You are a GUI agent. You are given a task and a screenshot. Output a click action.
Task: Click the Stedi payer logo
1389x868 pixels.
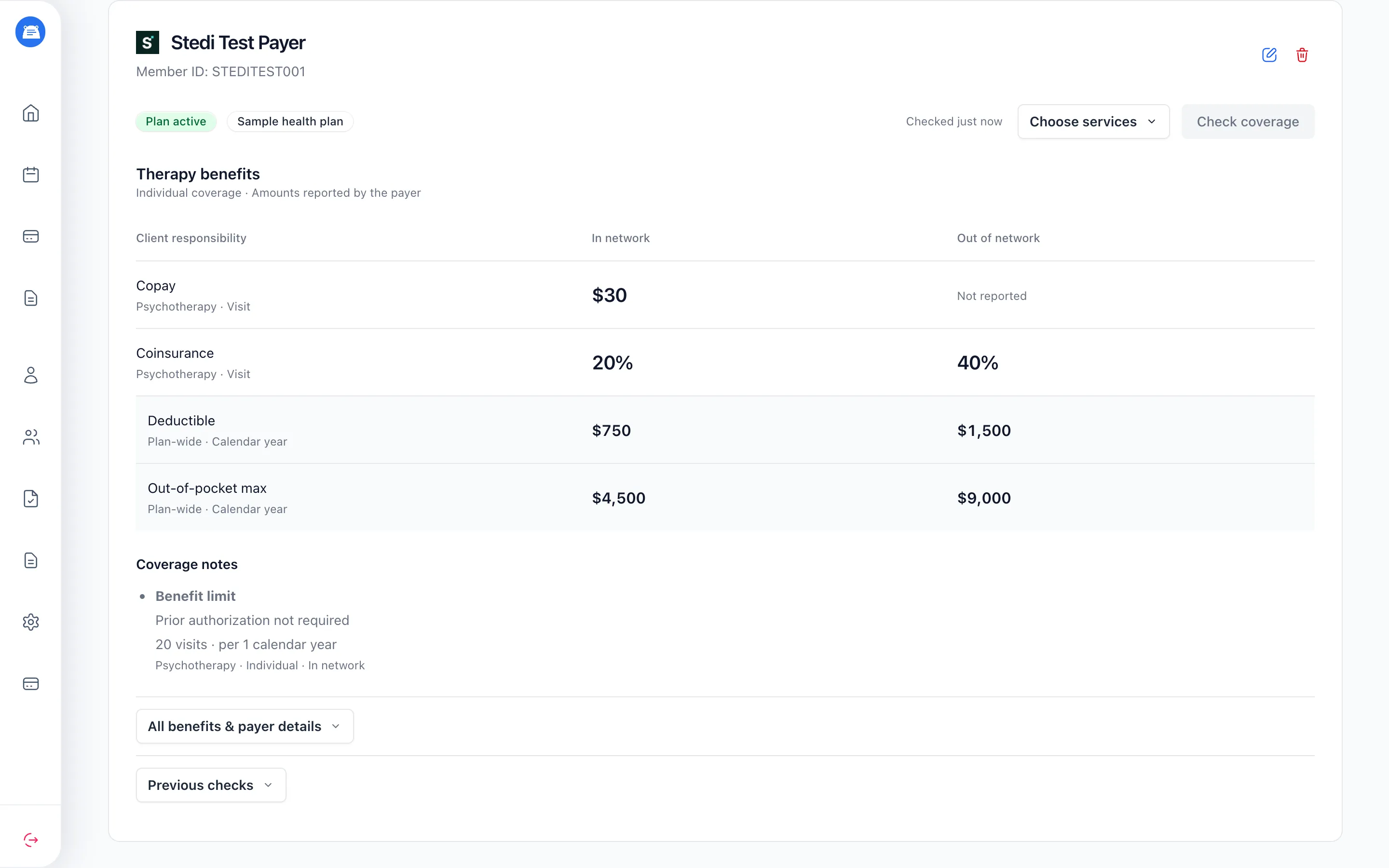[x=148, y=42]
